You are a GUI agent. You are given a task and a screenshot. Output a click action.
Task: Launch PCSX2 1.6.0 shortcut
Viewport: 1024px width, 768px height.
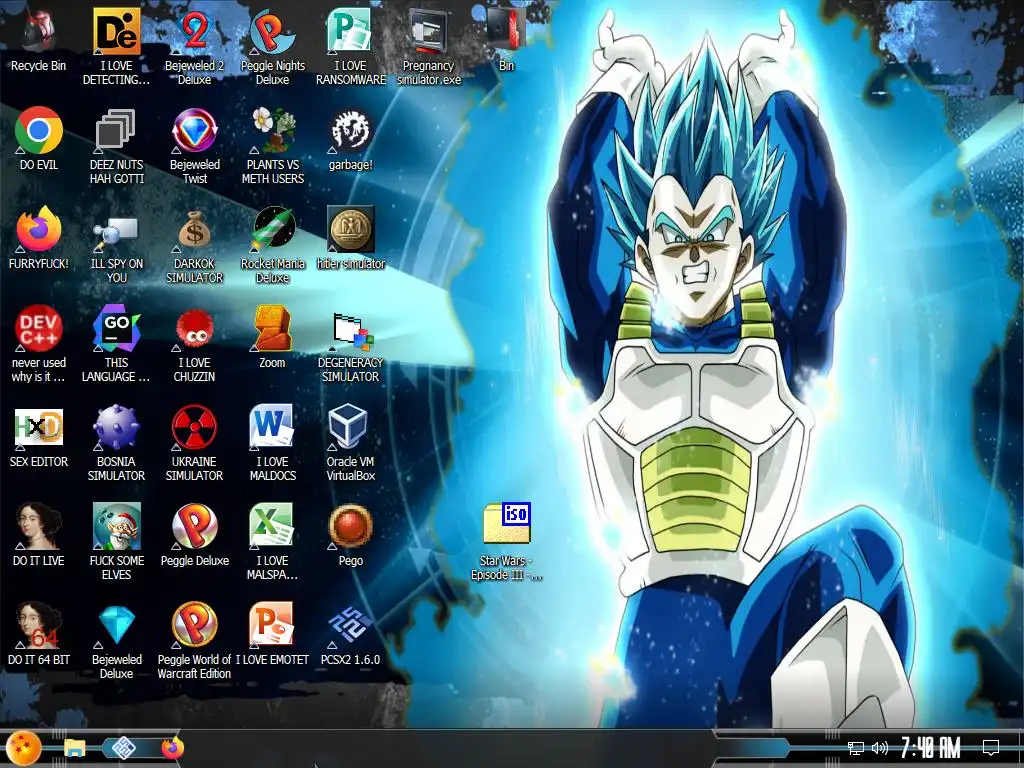click(x=350, y=626)
